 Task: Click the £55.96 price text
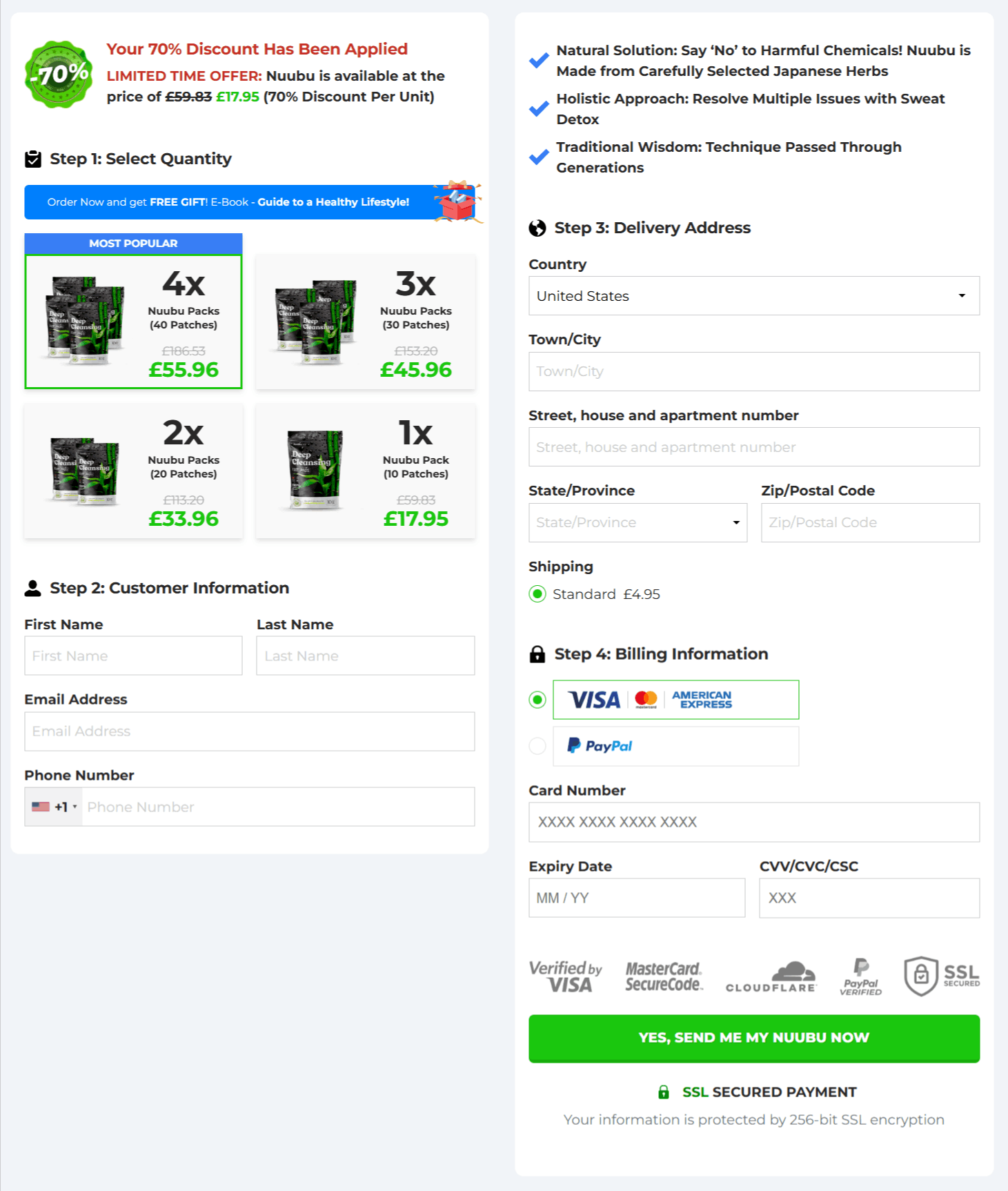tap(184, 370)
